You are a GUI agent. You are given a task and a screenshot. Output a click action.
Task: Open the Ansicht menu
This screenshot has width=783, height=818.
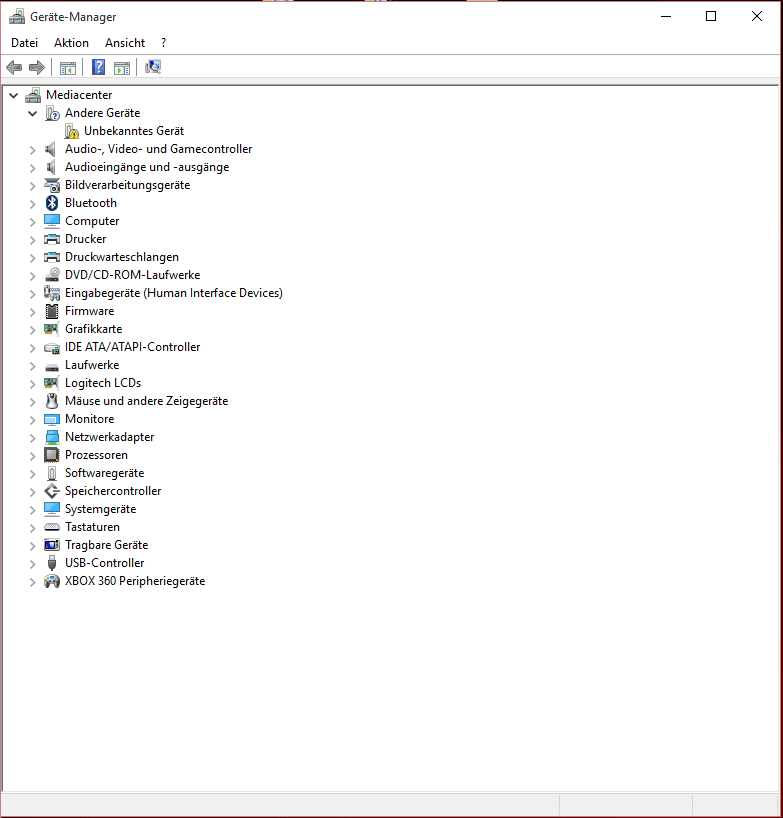pos(125,43)
